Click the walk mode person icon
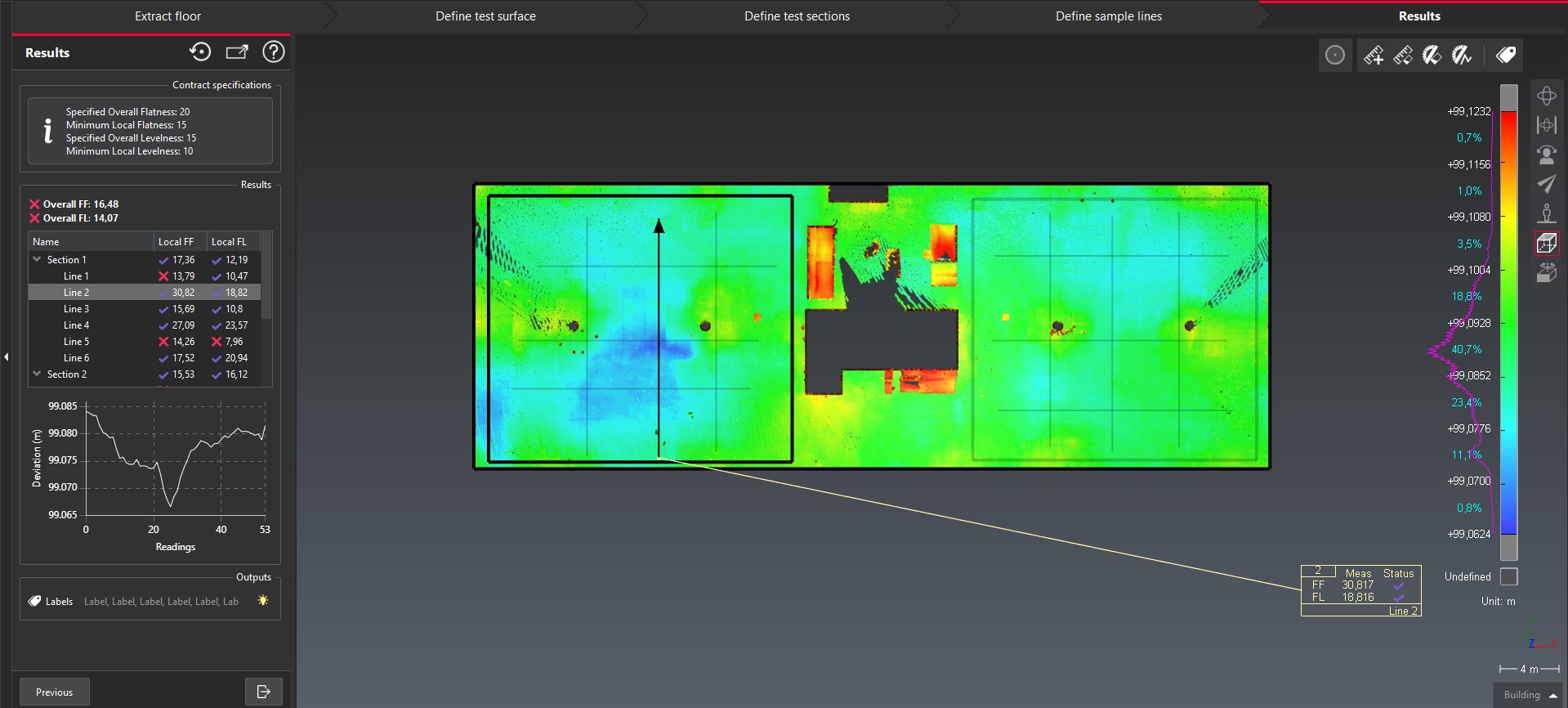 click(x=1546, y=213)
